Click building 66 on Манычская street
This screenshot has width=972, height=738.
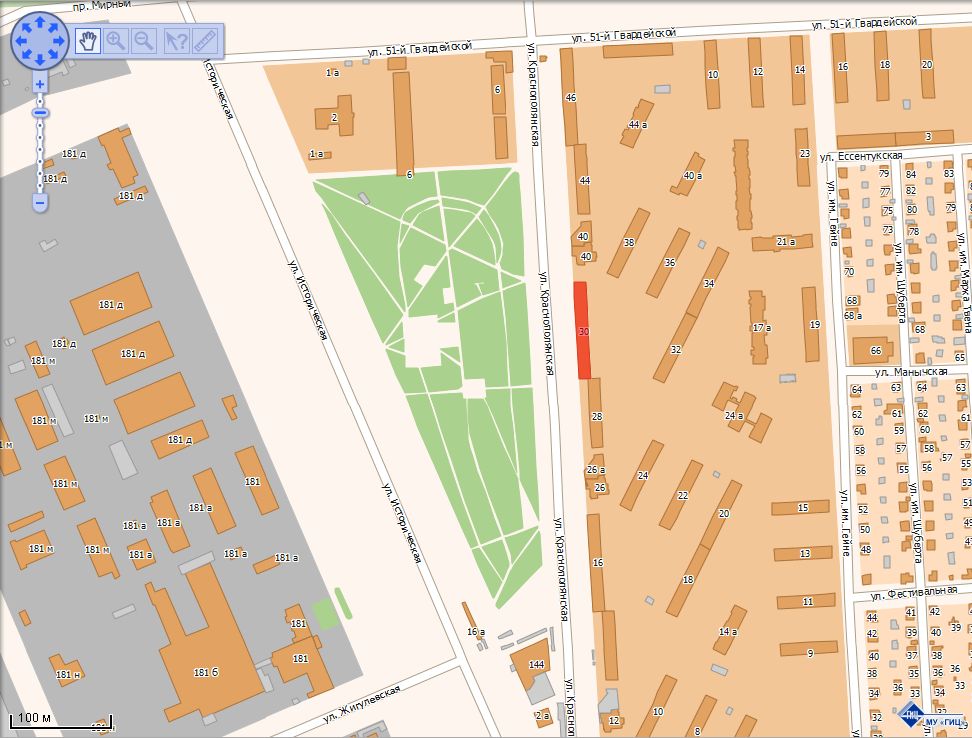(872, 350)
